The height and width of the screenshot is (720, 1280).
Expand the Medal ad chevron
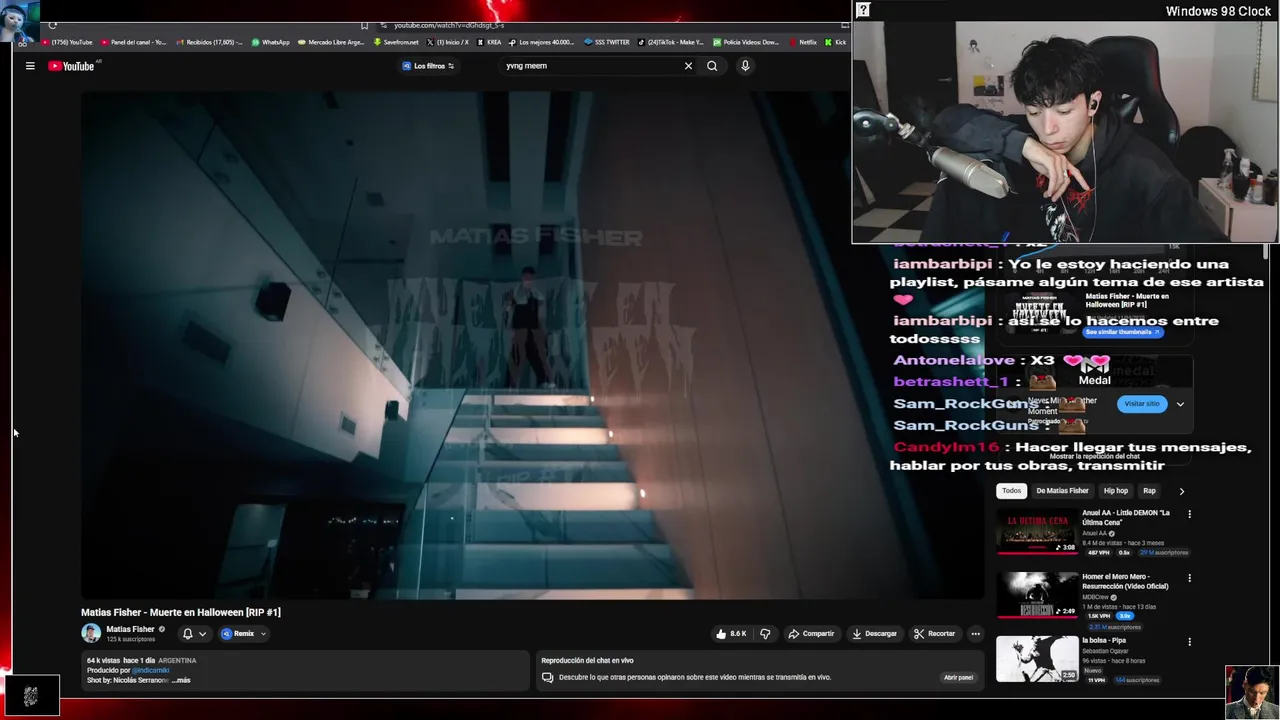coord(1180,404)
